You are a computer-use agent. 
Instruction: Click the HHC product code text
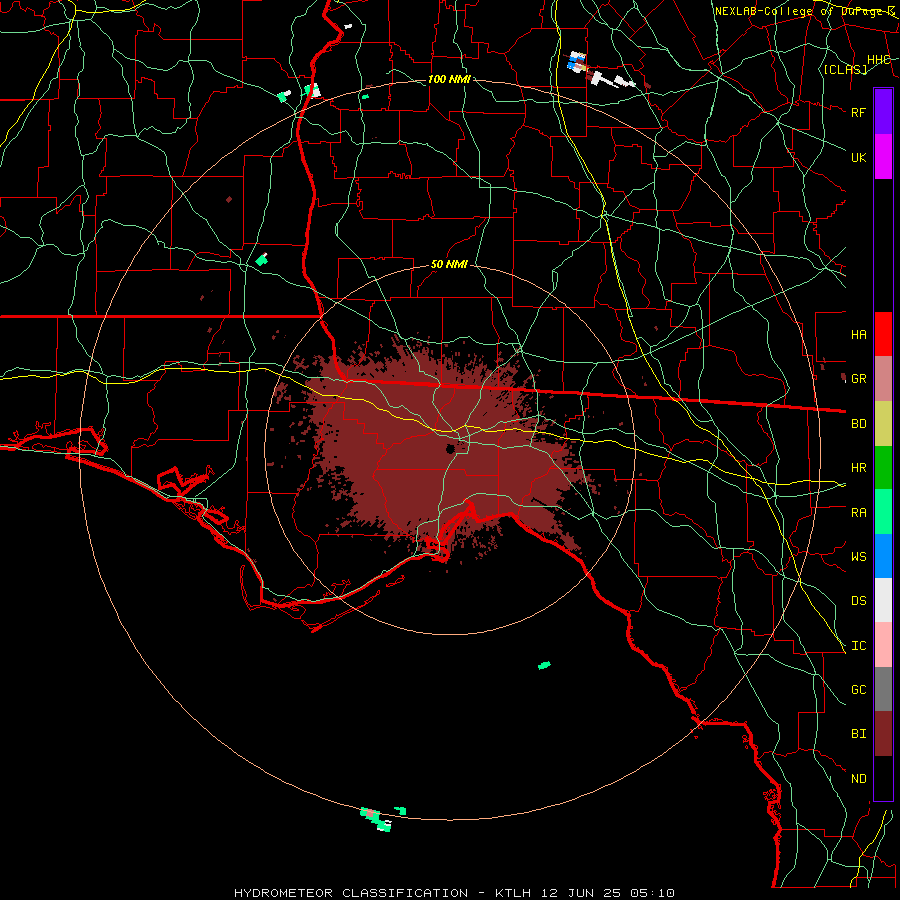tap(879, 60)
